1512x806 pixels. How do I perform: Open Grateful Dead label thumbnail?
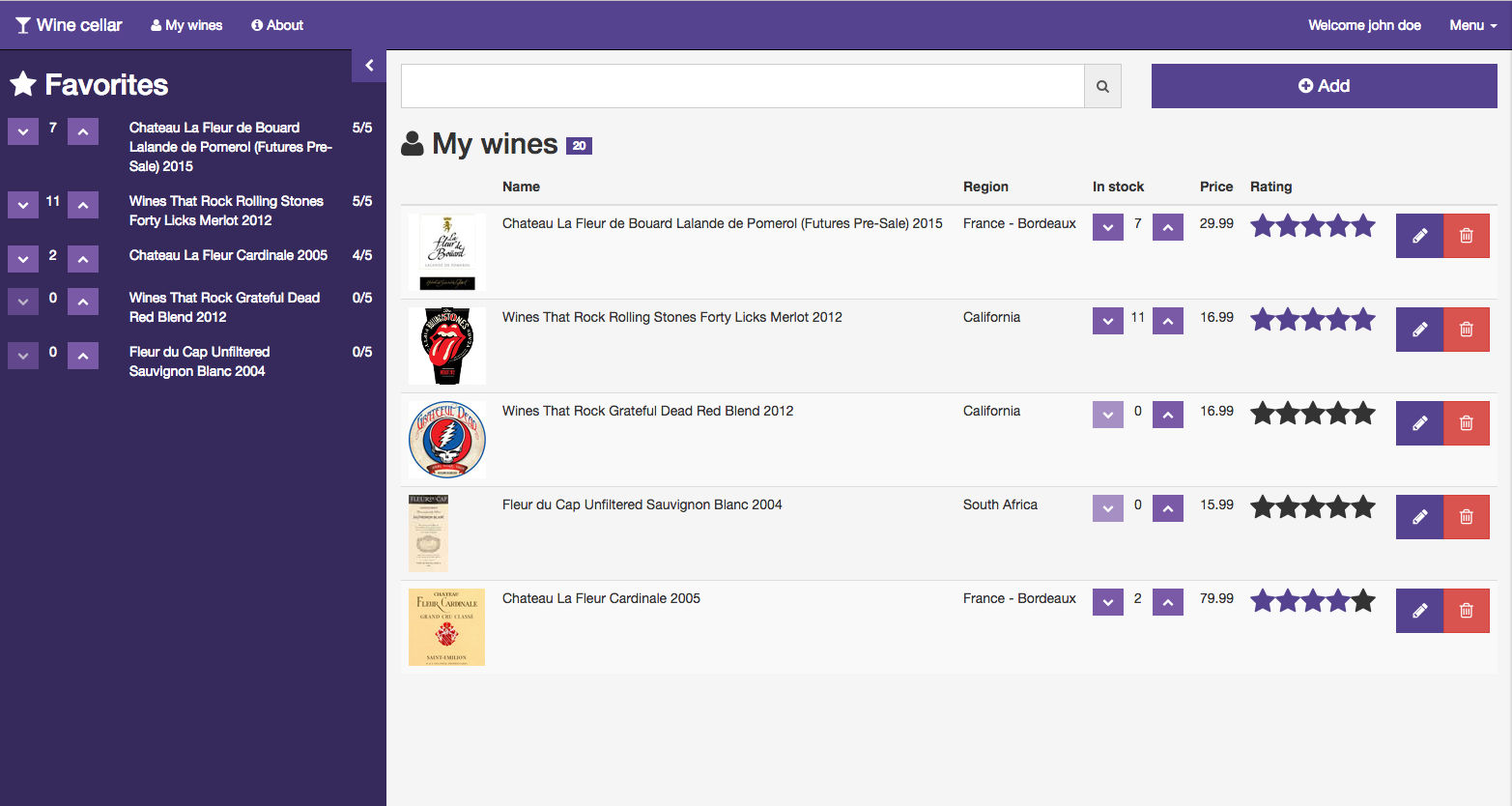point(447,440)
